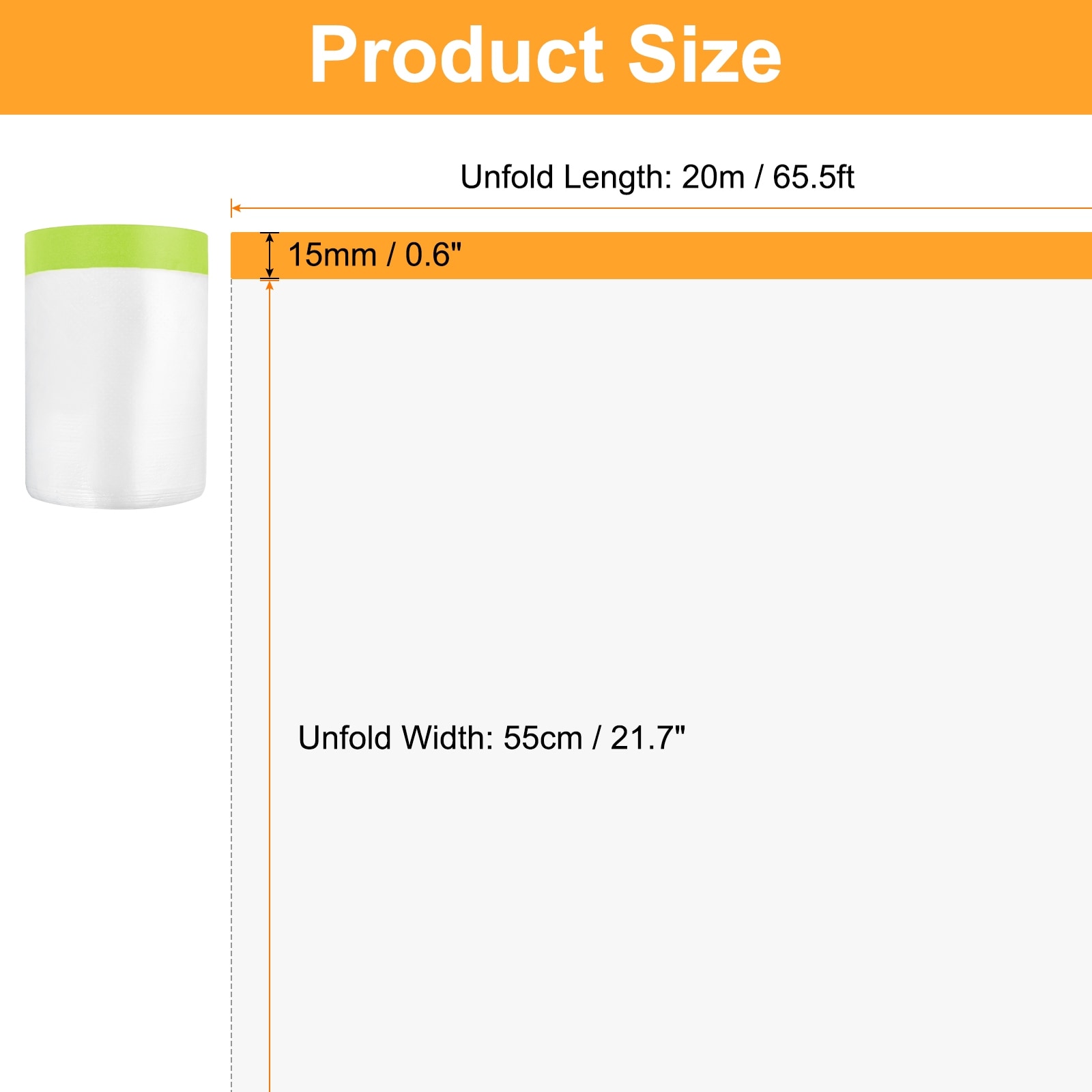The width and height of the screenshot is (1092, 1092).
Task: Click the upward arrowhead on the width line
Action: (x=270, y=285)
